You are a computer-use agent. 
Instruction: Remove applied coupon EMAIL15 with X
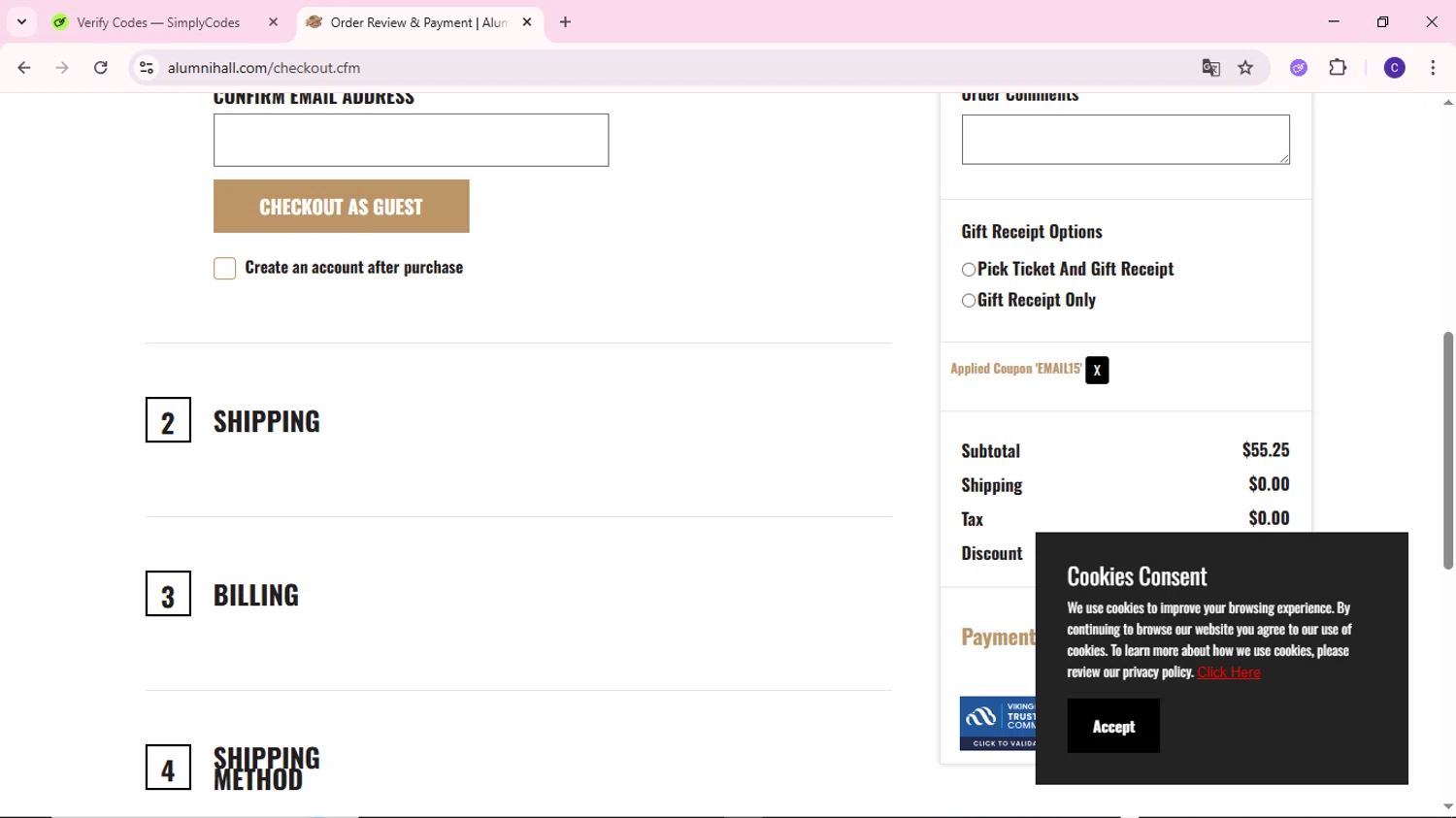click(x=1097, y=370)
